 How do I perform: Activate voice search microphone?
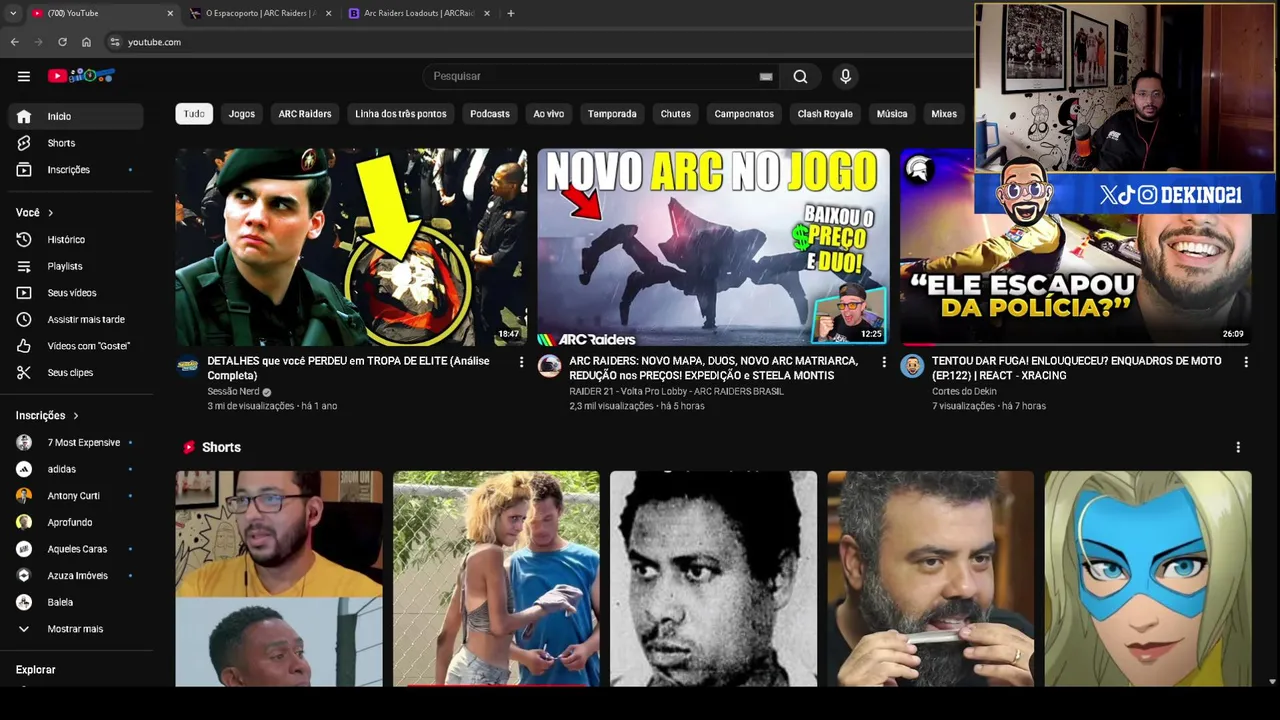click(845, 76)
